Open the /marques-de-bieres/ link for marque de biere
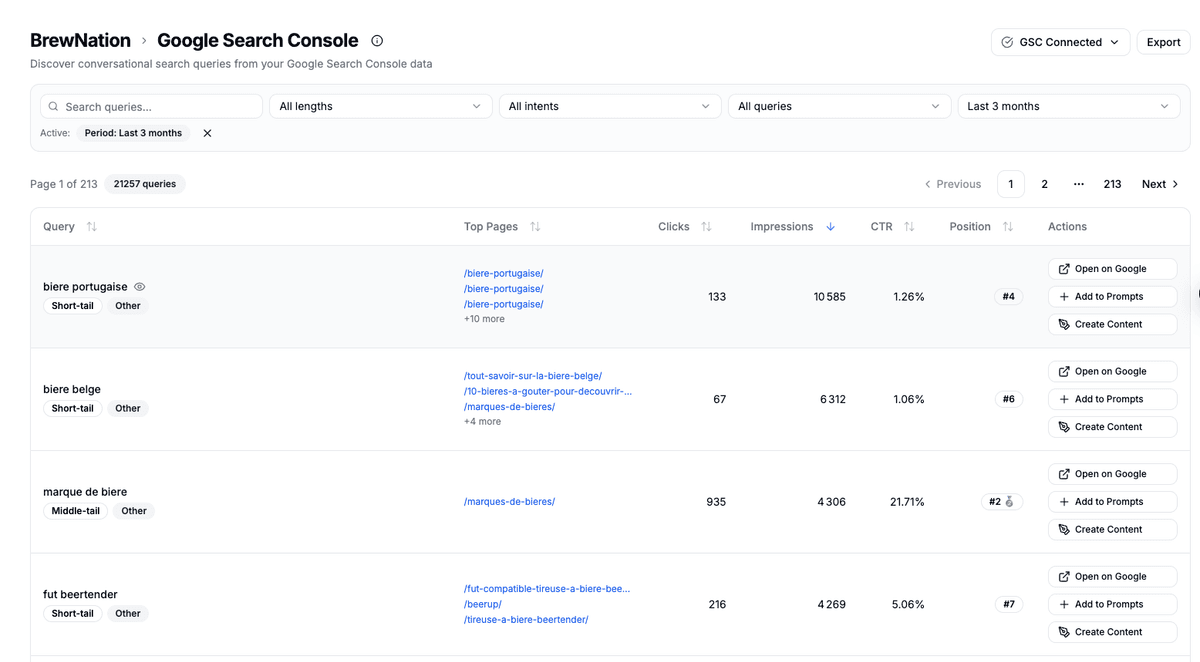The image size is (1200, 662). coord(509,502)
